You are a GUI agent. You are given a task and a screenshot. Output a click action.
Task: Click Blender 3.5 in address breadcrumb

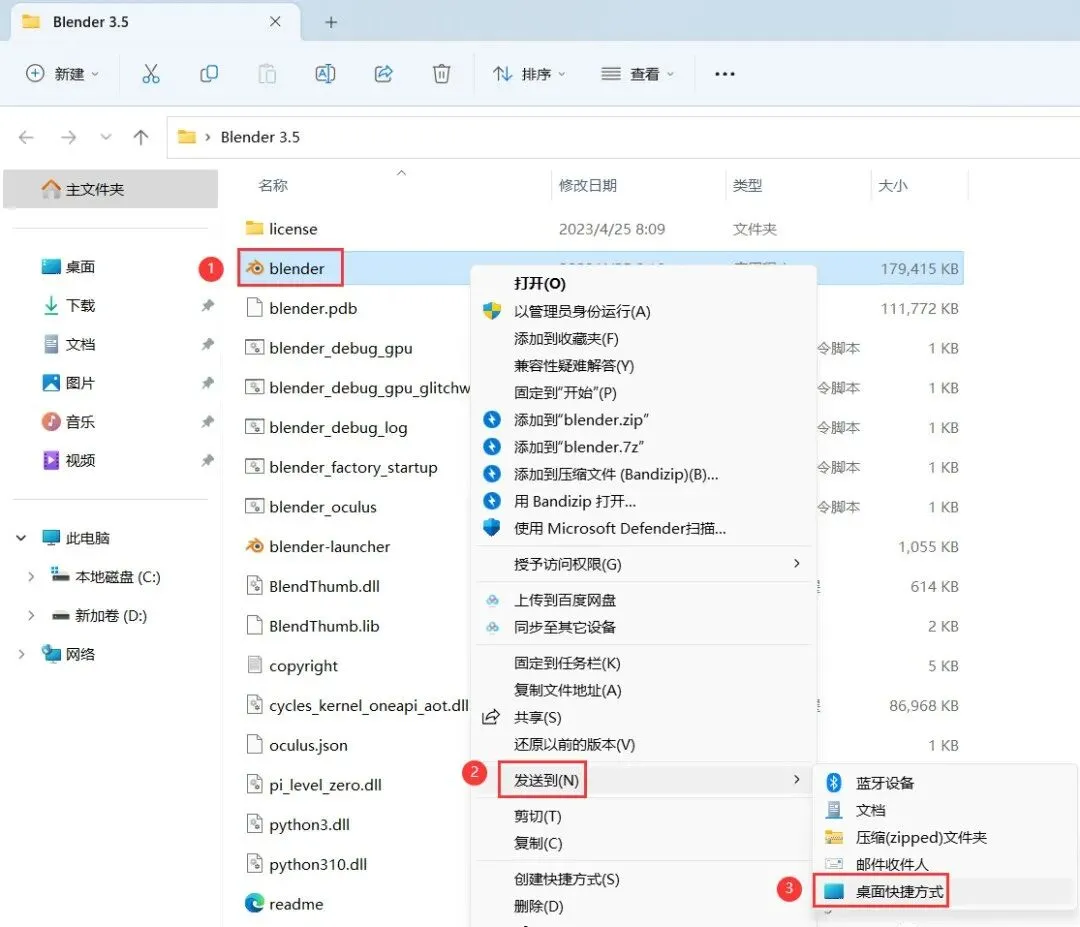tap(260, 137)
